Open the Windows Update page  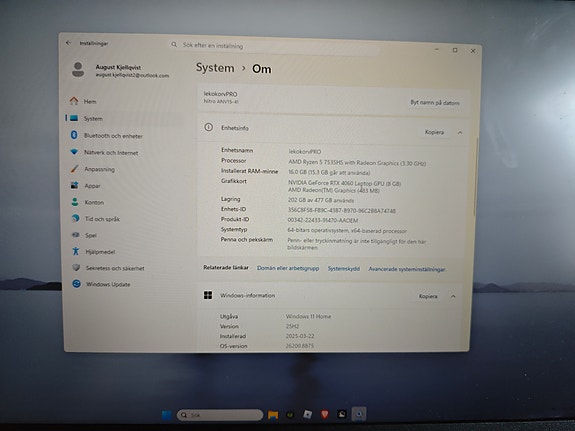click(x=101, y=284)
